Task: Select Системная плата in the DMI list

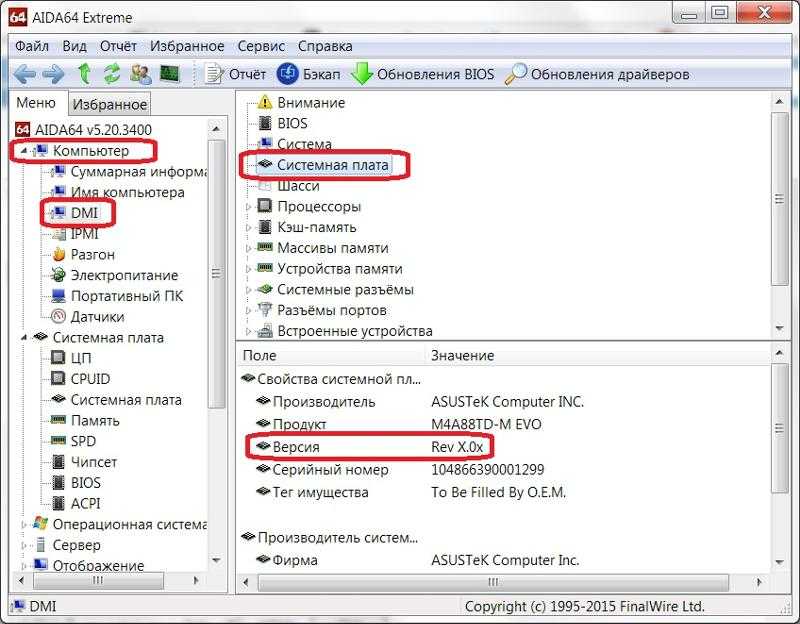Action: (333, 165)
